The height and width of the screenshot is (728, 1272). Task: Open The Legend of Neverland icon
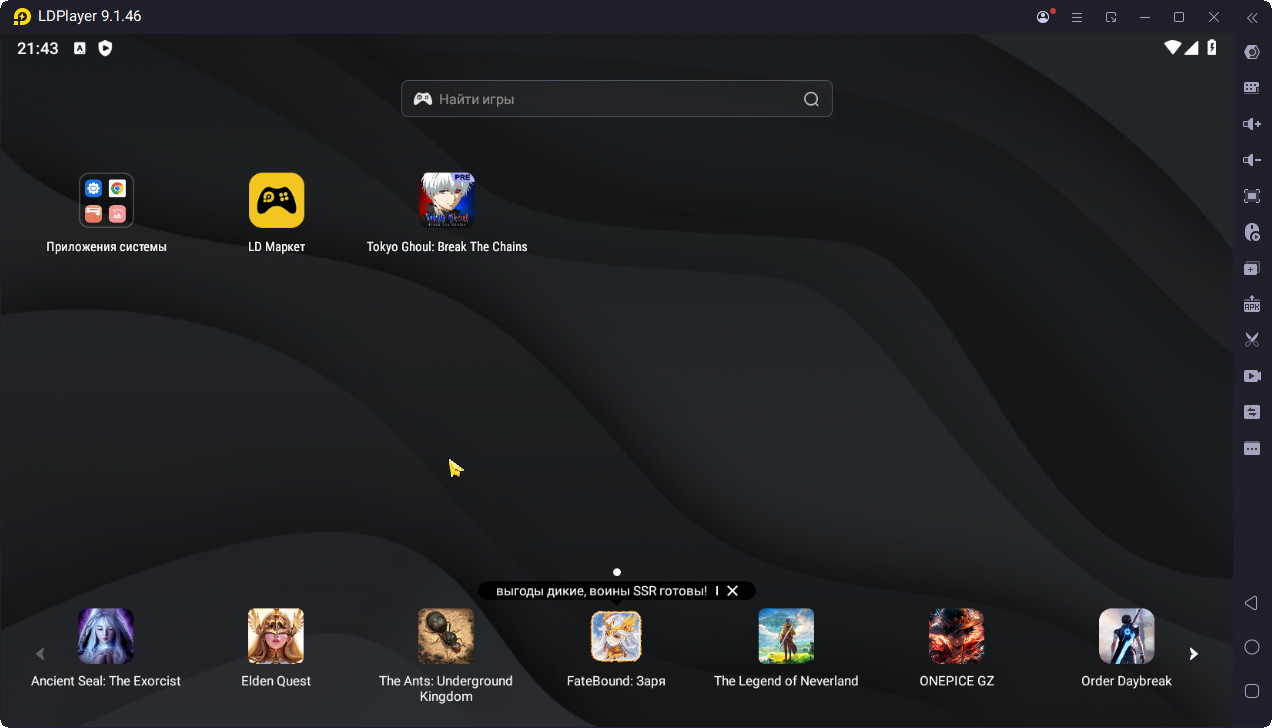(786, 636)
